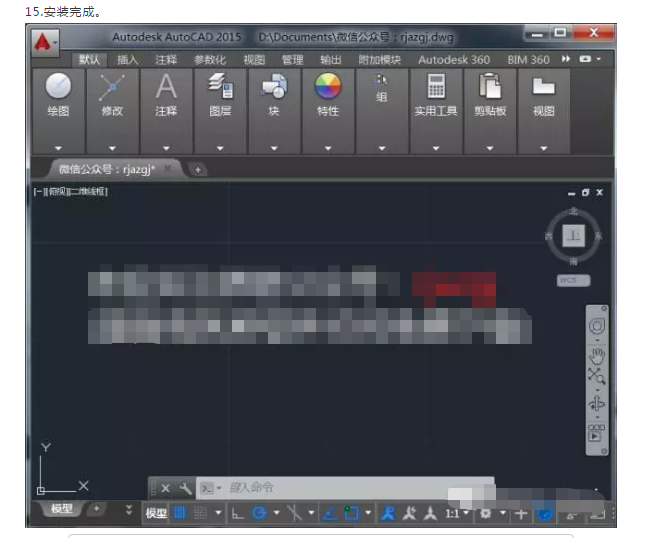
Task: Open the 实用工具 (Utilities) calculator icon
Action: point(436,86)
